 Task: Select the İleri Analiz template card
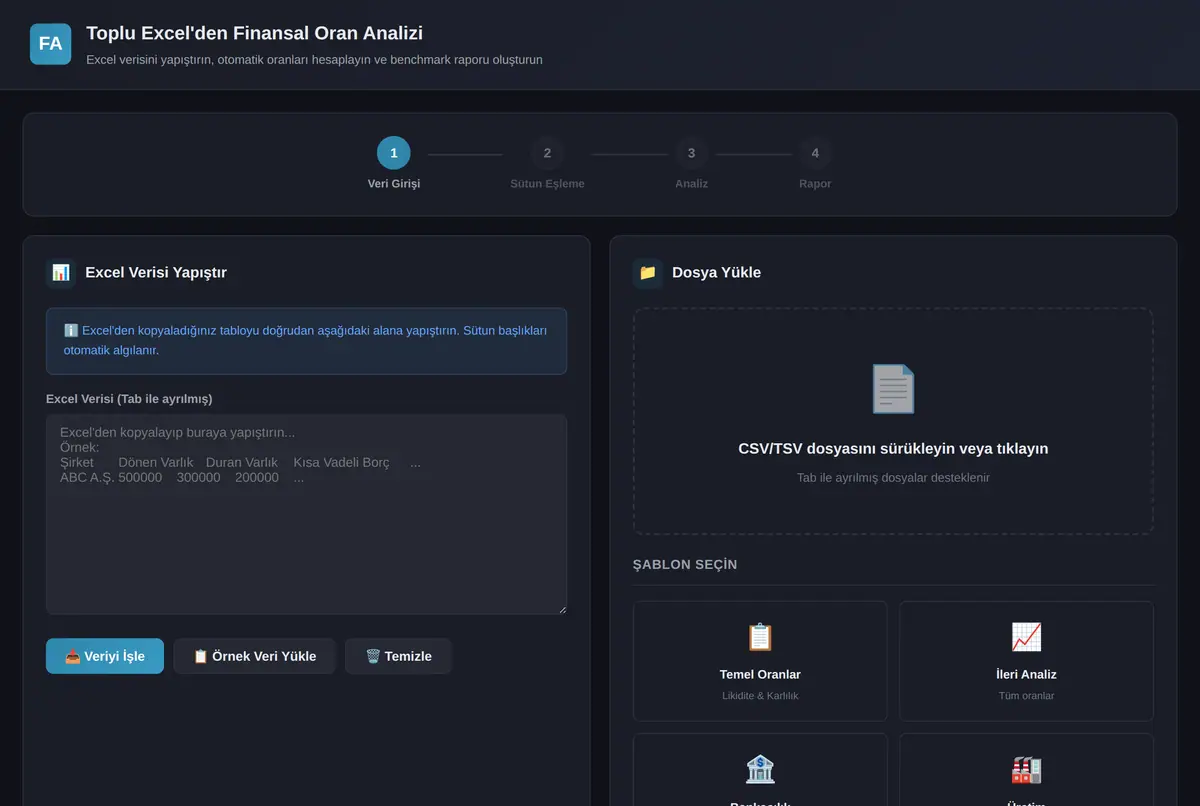pyautogui.click(x=1026, y=661)
